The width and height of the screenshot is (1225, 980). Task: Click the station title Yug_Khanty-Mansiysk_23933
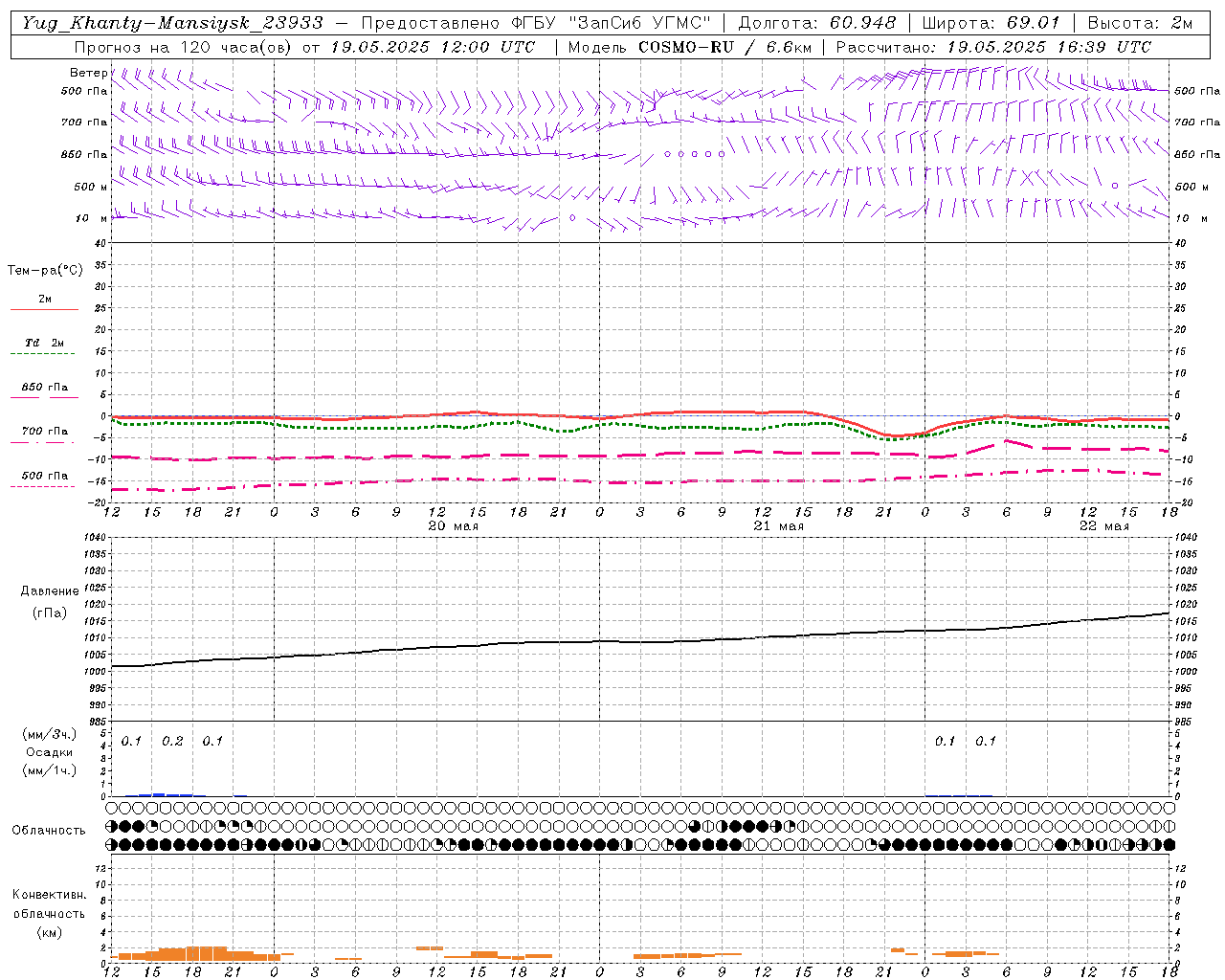point(172,23)
